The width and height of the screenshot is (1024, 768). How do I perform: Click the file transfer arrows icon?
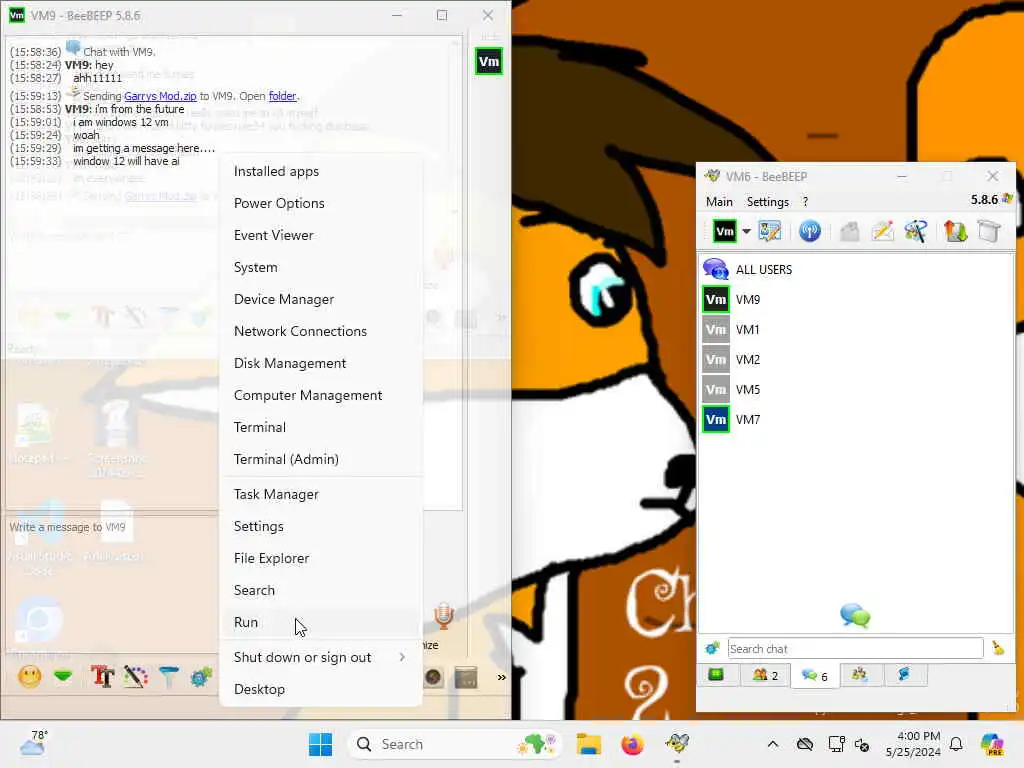click(955, 231)
